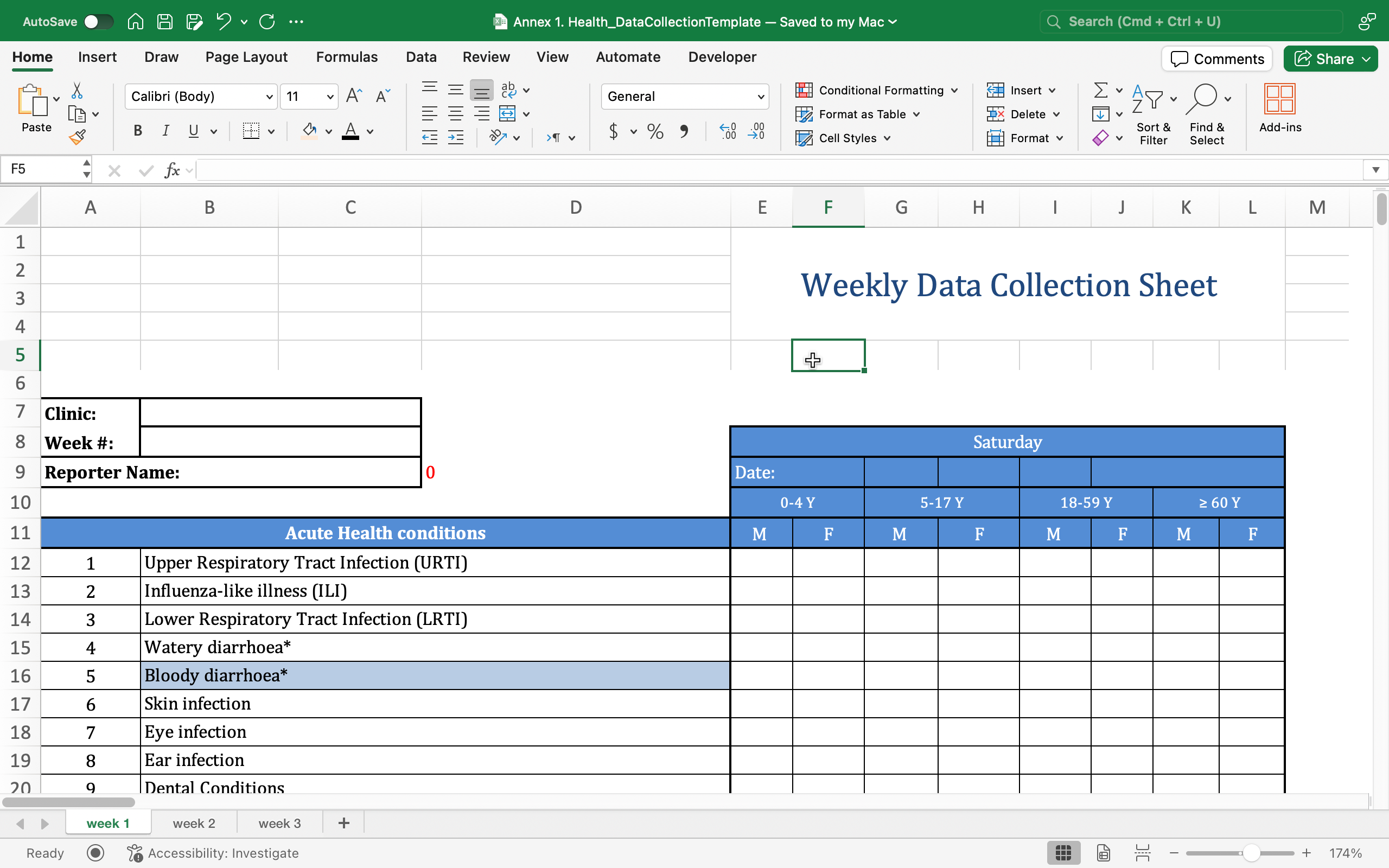The image size is (1389, 868).
Task: Click the Format Painter brush icon
Action: click(77, 137)
